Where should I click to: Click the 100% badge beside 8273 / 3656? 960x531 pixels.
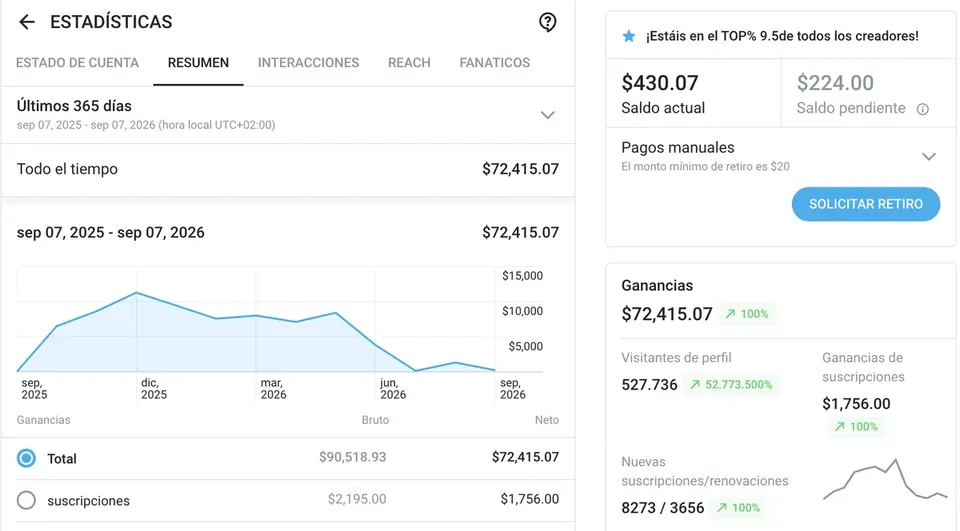[738, 508]
